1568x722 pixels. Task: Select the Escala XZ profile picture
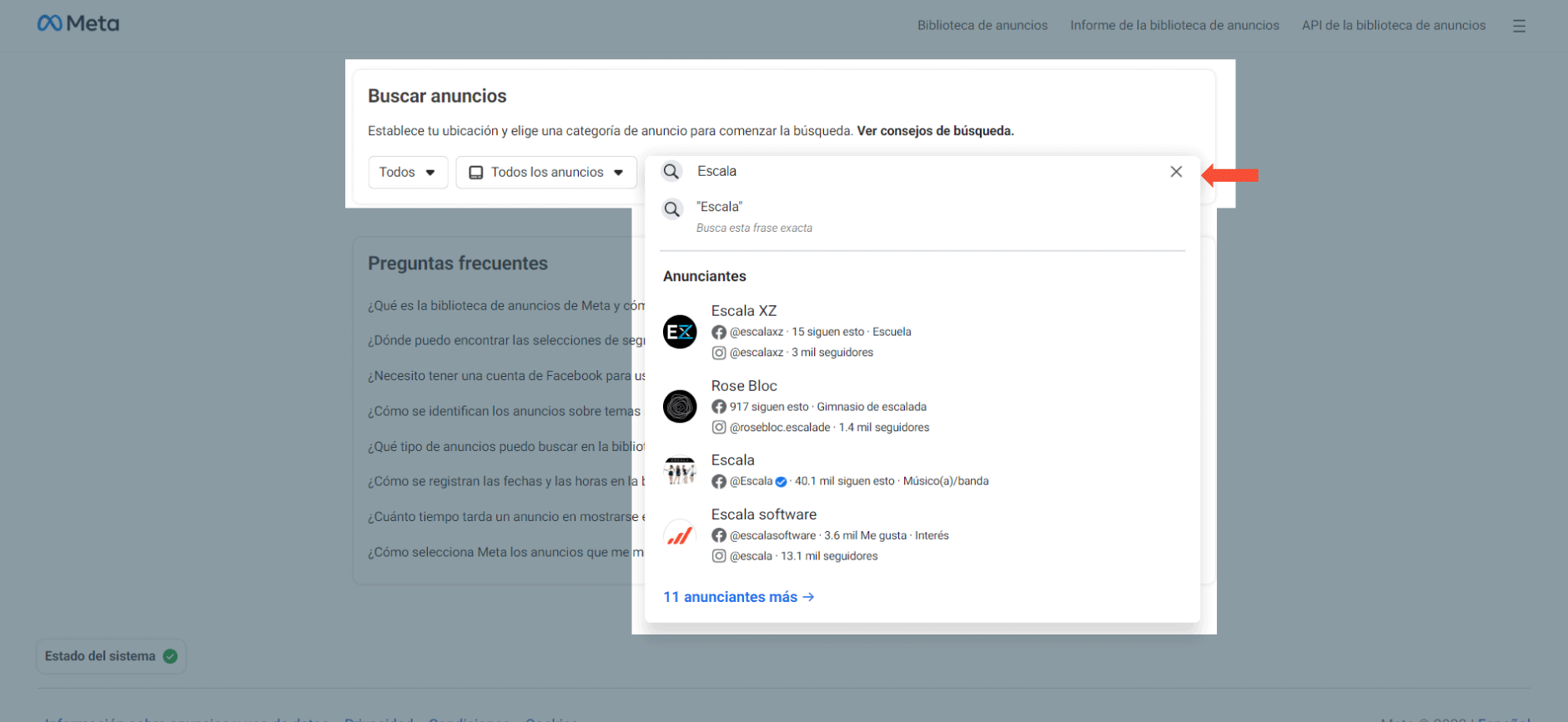pos(680,332)
